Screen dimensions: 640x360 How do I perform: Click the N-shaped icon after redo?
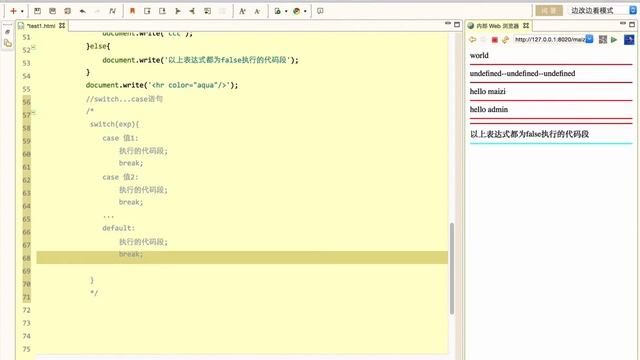(x=113, y=11)
